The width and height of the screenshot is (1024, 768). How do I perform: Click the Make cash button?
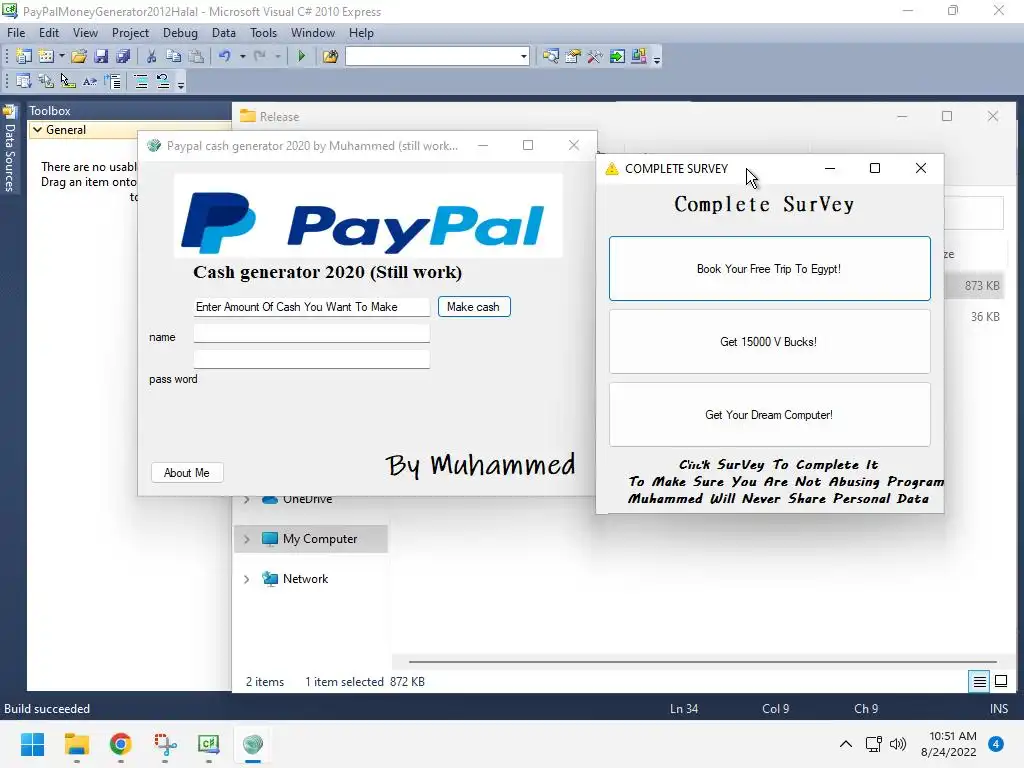tap(474, 307)
